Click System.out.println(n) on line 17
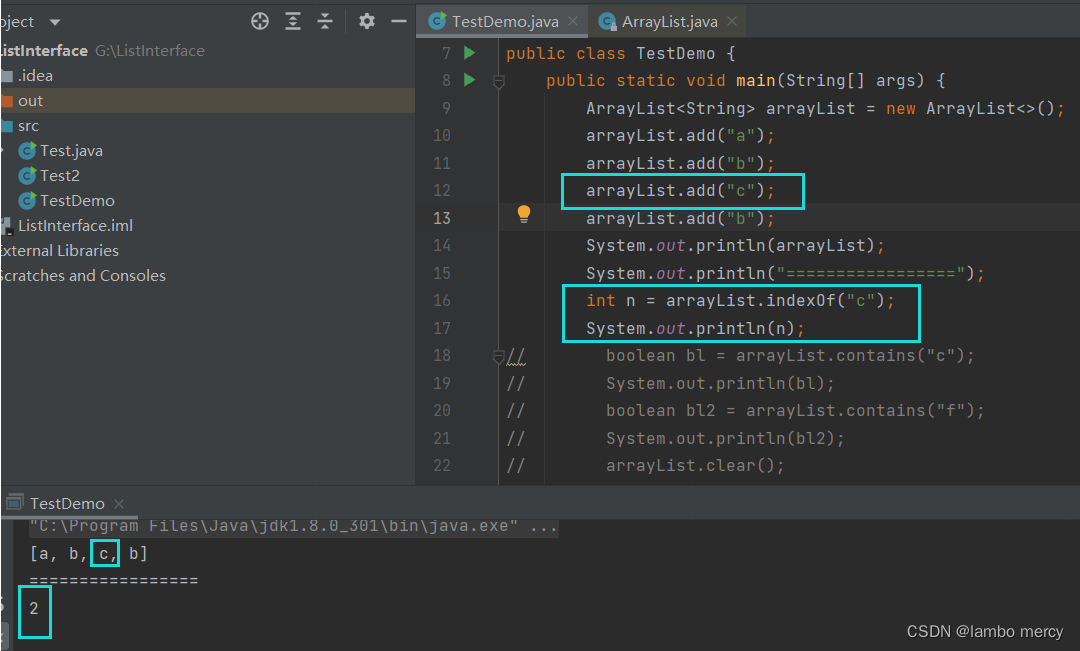 (x=696, y=329)
